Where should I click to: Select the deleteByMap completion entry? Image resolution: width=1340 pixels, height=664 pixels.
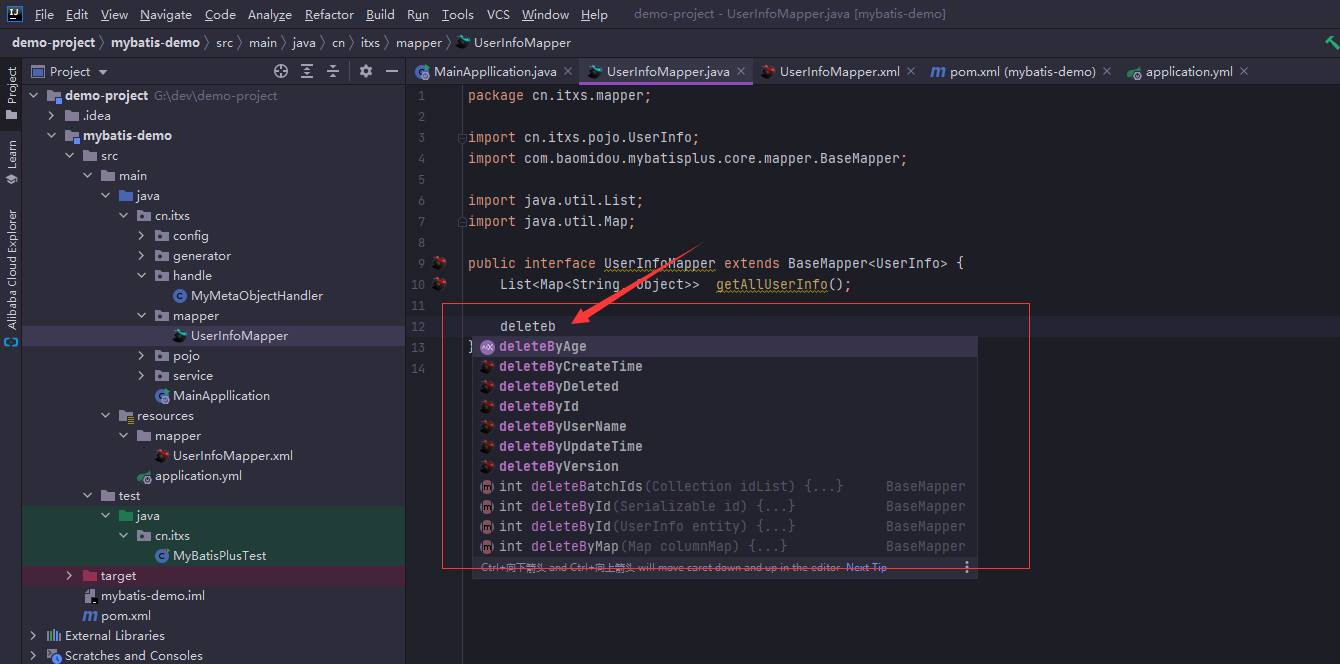pyautogui.click(x=725, y=546)
